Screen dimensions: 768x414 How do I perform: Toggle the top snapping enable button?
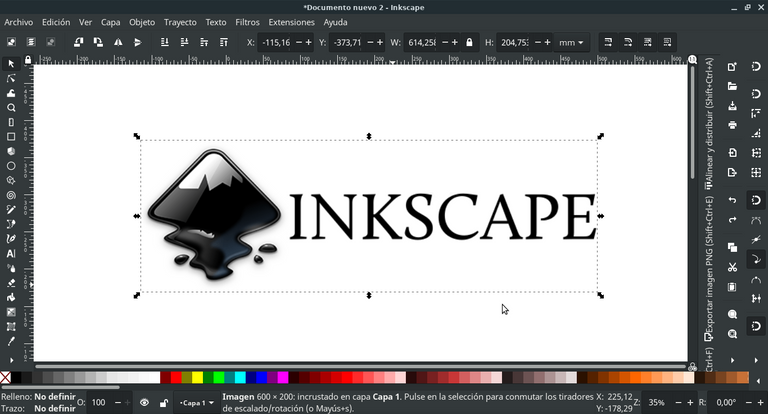(x=756, y=67)
